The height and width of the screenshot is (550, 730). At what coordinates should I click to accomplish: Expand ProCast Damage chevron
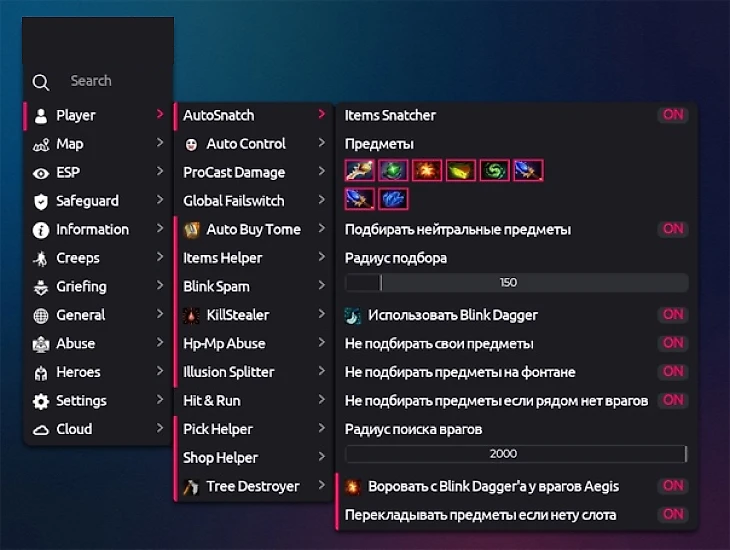point(322,171)
